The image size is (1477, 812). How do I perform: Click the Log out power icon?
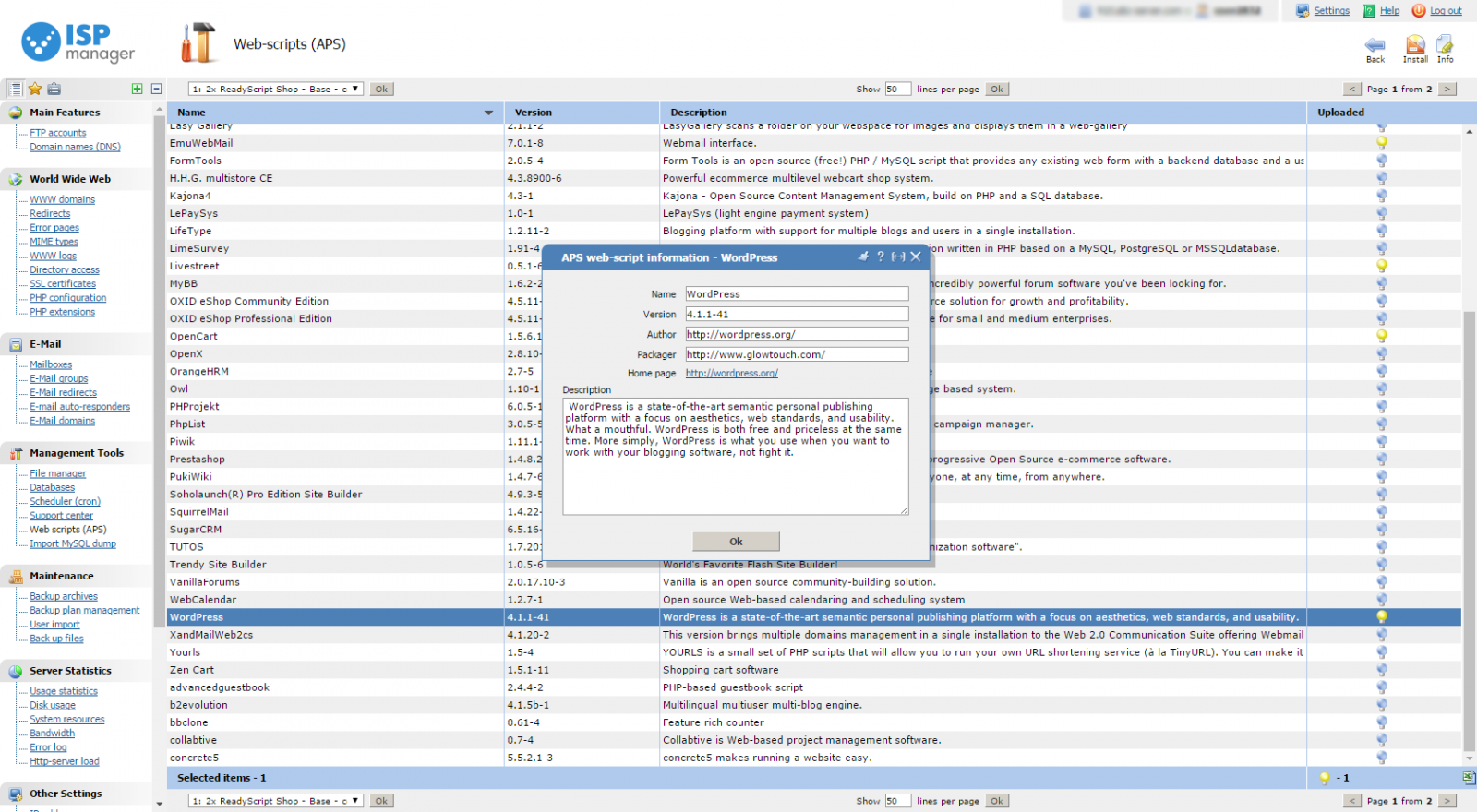pos(1419,11)
